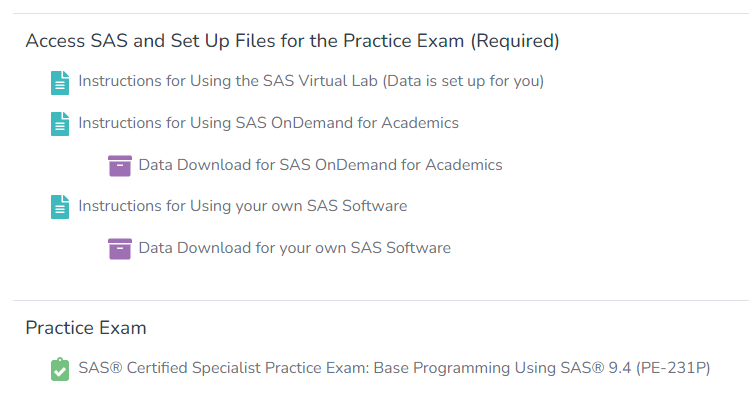Click the purple archive icon for own SAS Software download
Viewport: 749px width, 401px height.
tap(119, 248)
